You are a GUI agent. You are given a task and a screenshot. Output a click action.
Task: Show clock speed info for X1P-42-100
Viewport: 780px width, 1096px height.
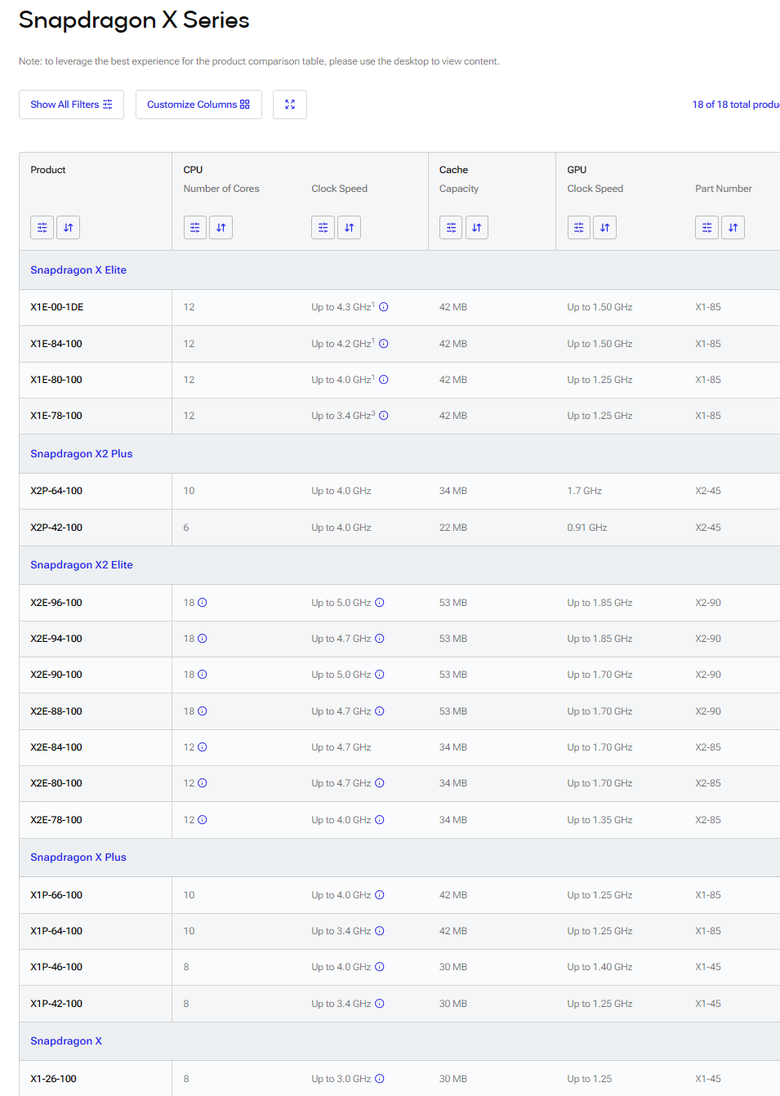380,1003
